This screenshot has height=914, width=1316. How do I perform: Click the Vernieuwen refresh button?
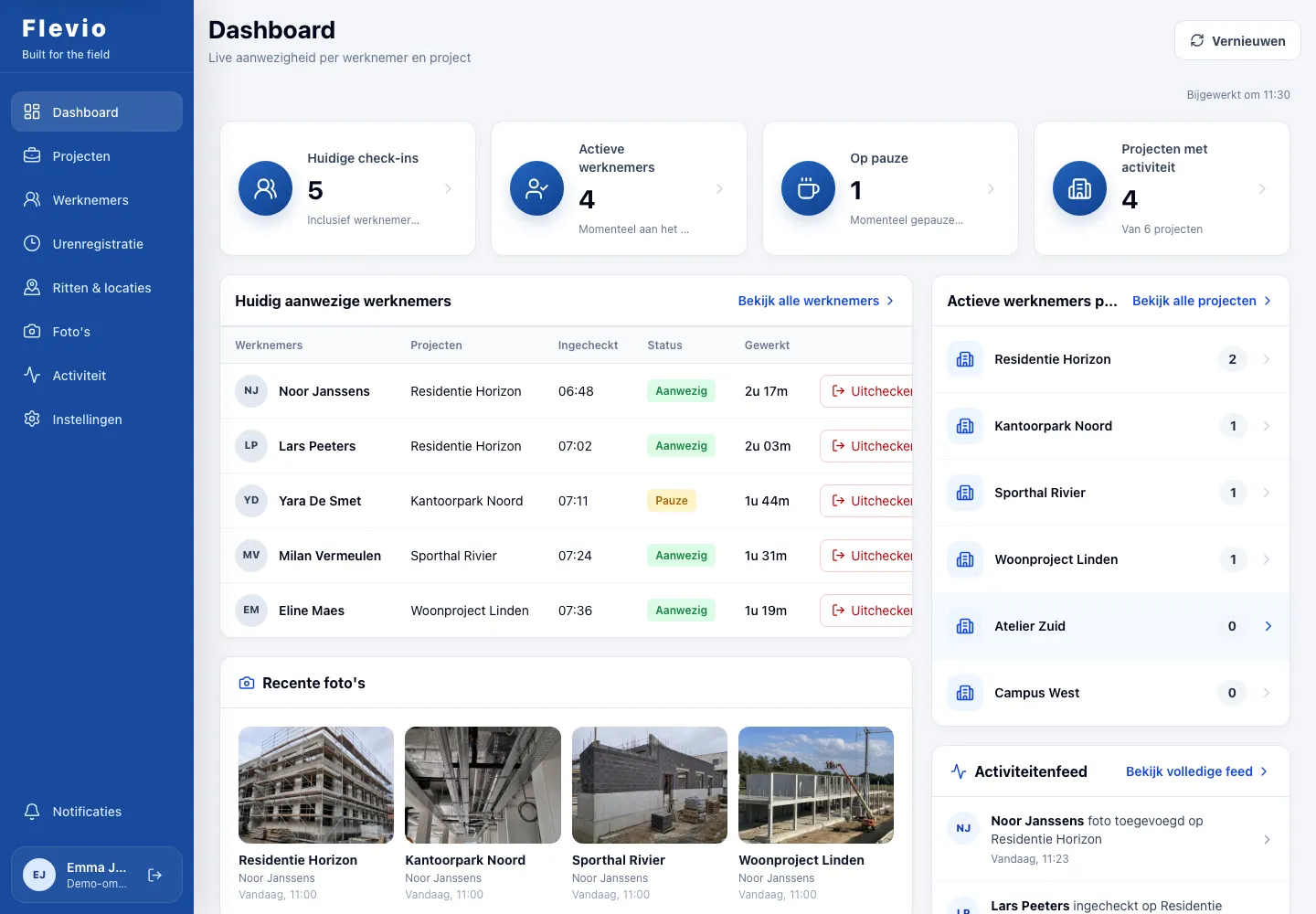click(1237, 40)
